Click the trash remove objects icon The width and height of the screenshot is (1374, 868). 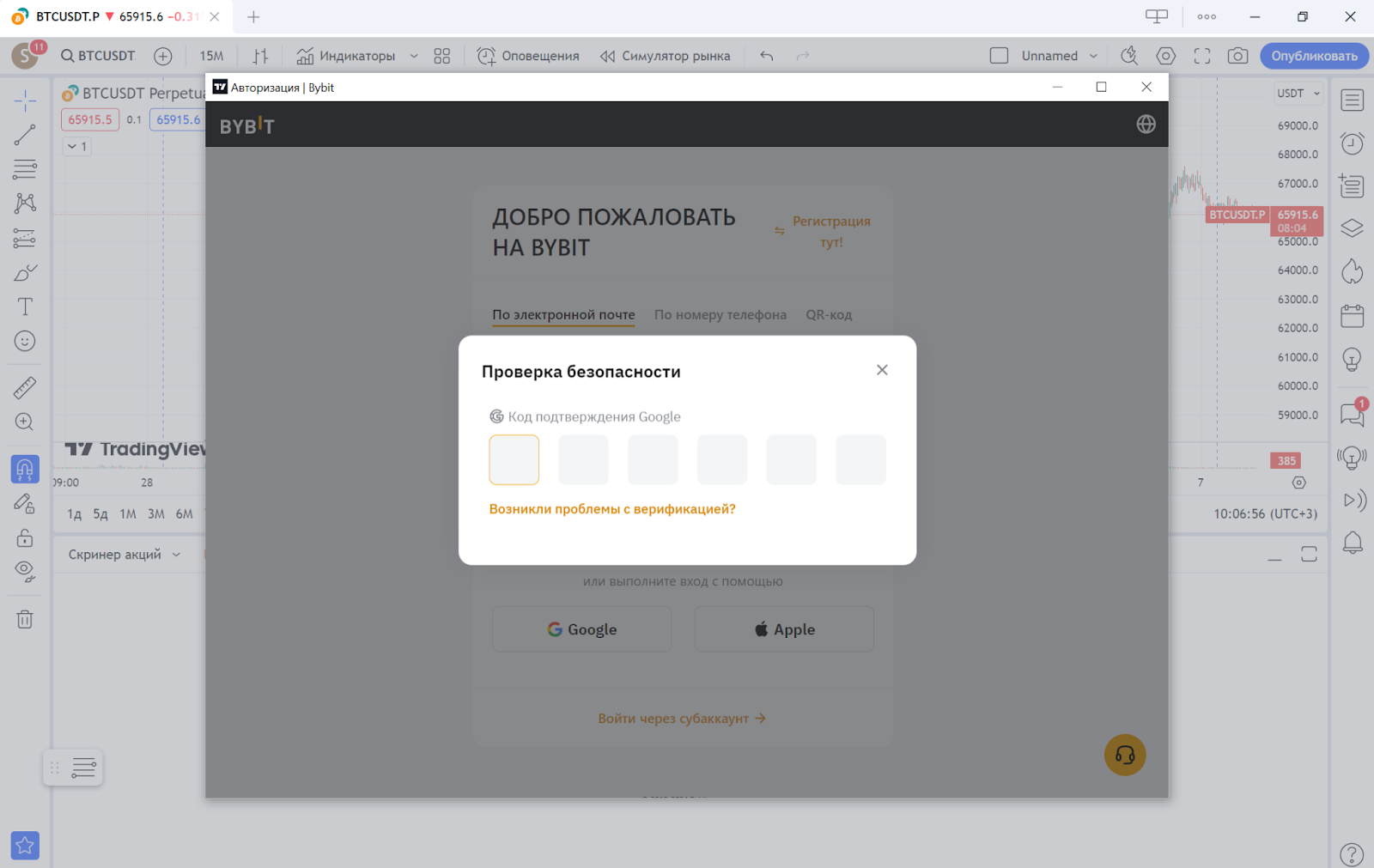[x=25, y=619]
